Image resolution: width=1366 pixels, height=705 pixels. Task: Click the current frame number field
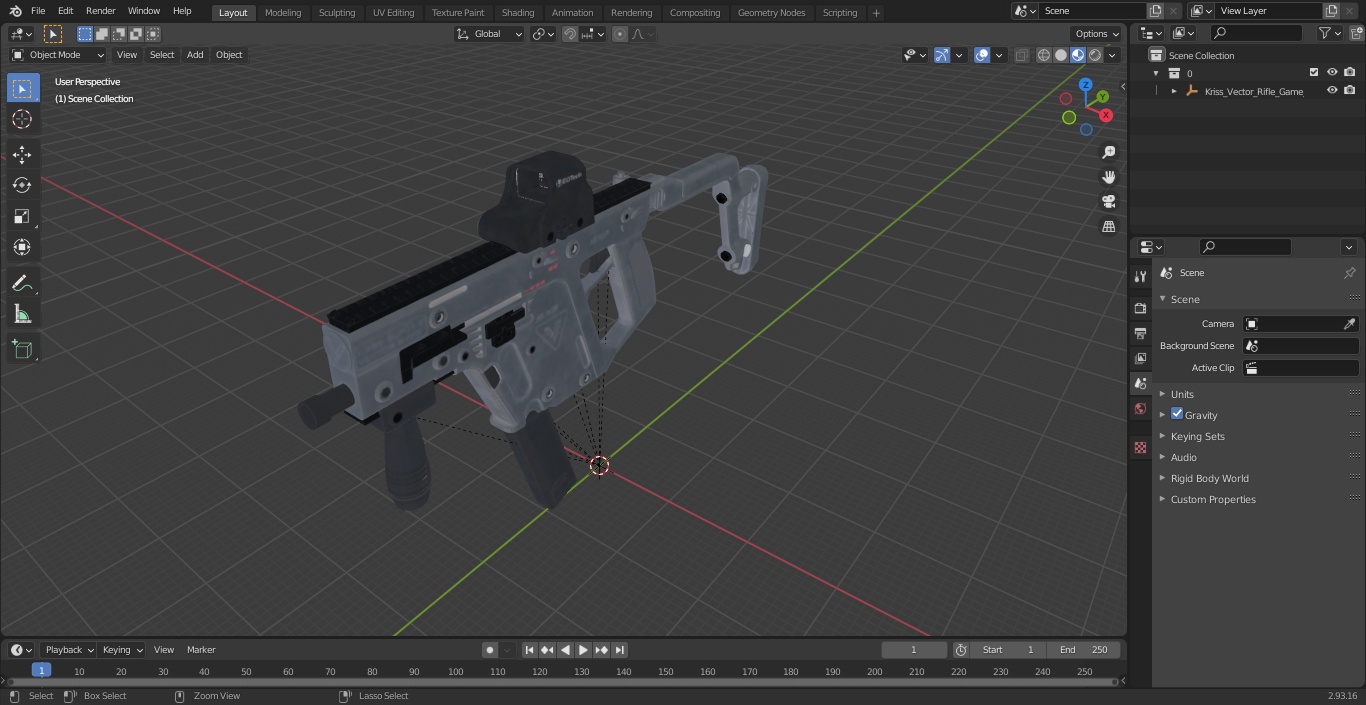[x=914, y=650]
